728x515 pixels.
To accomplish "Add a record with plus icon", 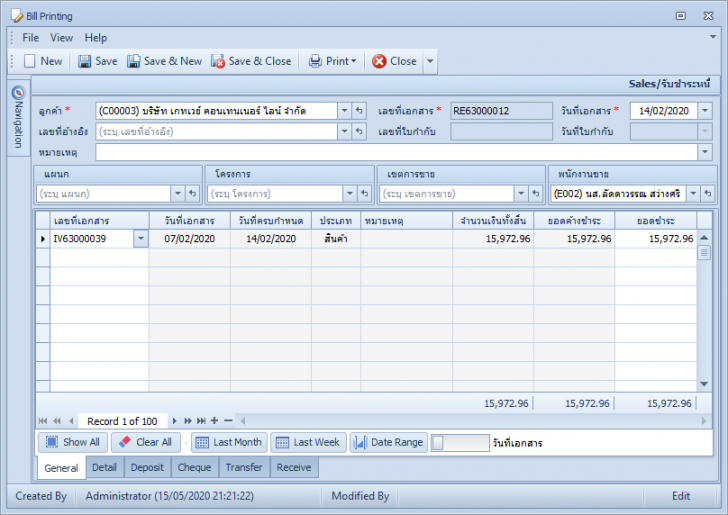I will pyautogui.click(x=214, y=421).
